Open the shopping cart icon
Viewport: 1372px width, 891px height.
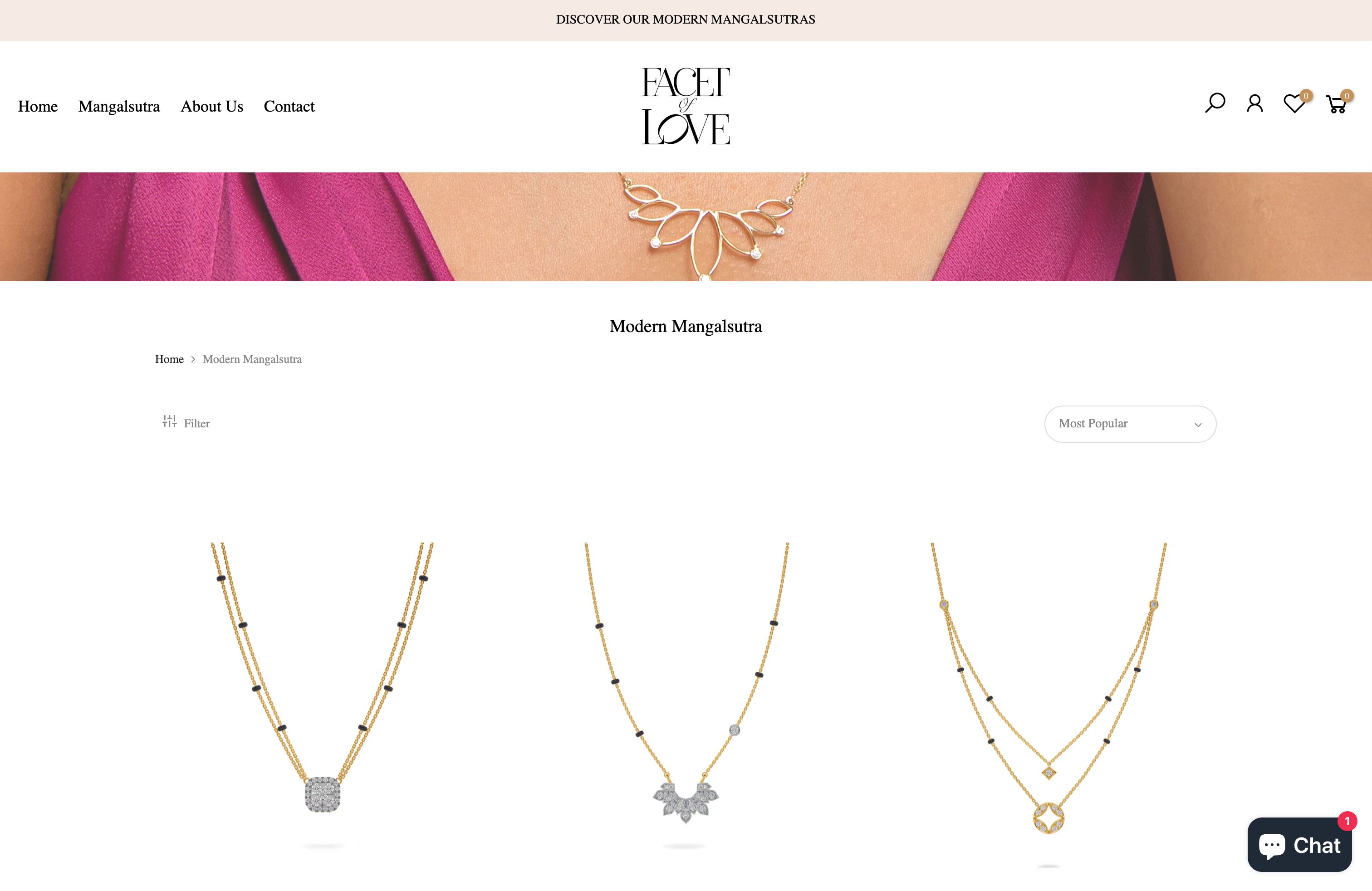(x=1336, y=104)
